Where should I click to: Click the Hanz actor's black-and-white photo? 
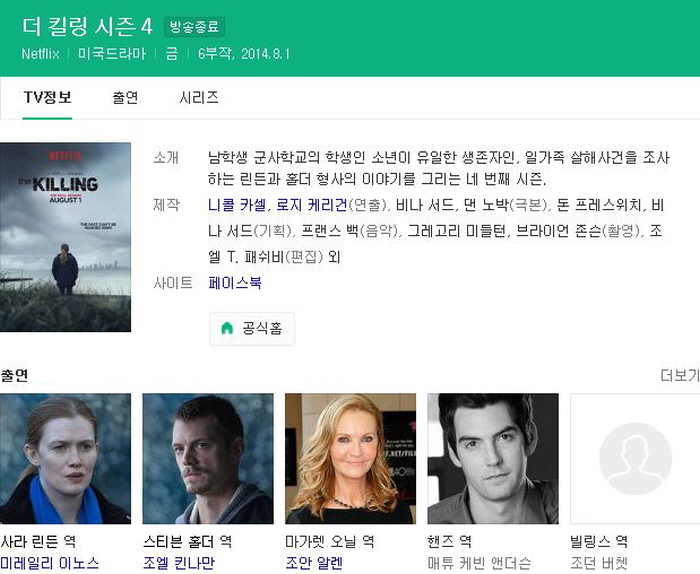tap(492, 459)
